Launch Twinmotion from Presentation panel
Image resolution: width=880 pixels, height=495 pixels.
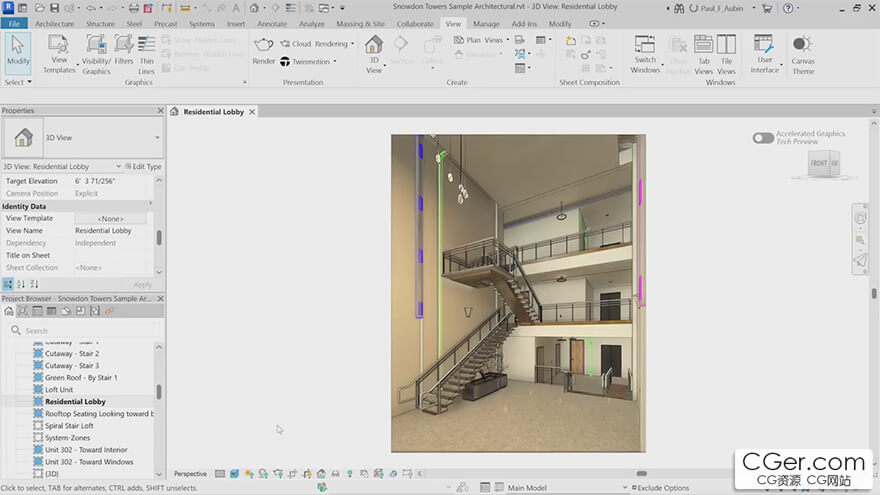point(306,62)
